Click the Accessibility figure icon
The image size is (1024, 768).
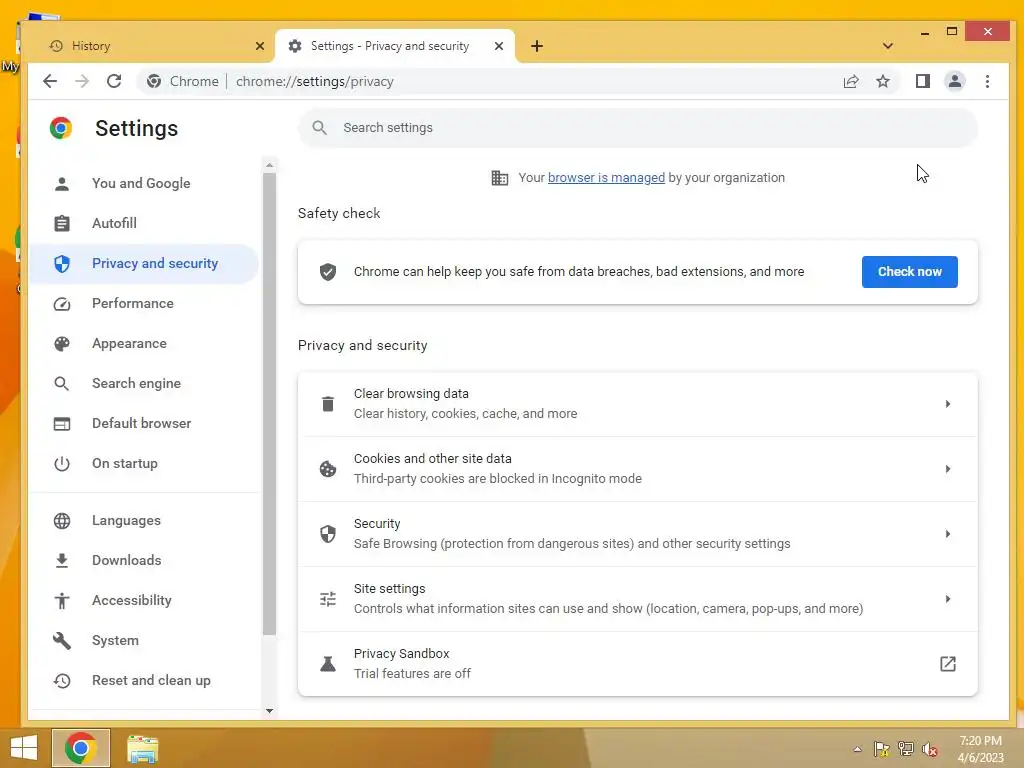[x=62, y=600]
